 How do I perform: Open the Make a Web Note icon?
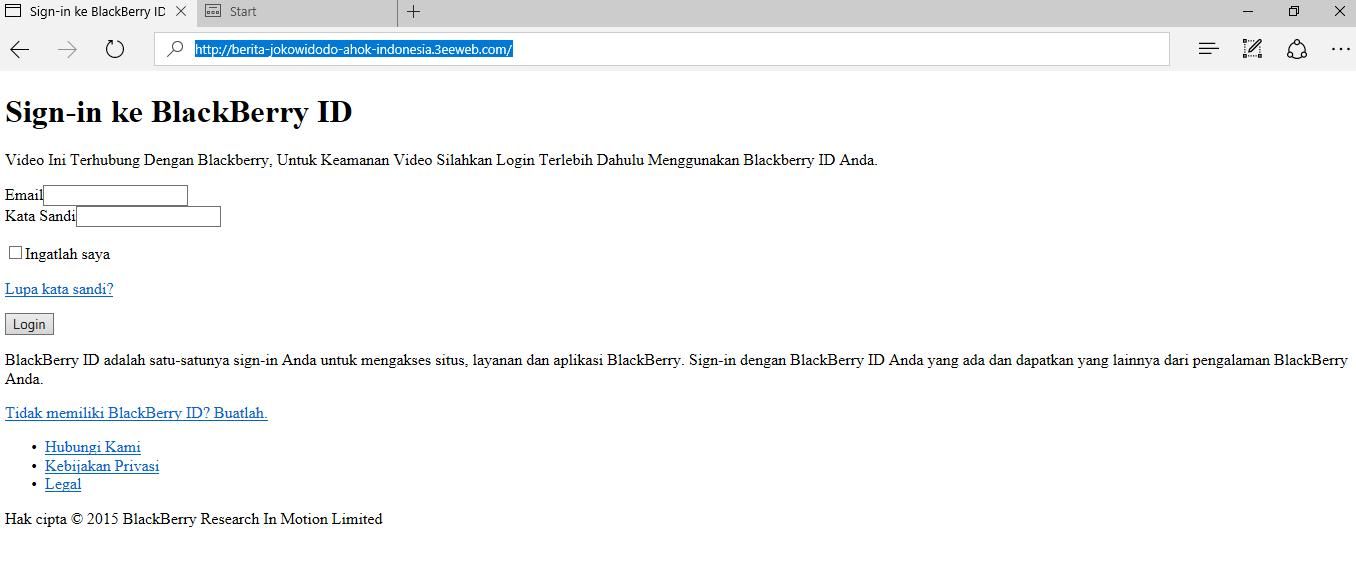tap(1252, 49)
